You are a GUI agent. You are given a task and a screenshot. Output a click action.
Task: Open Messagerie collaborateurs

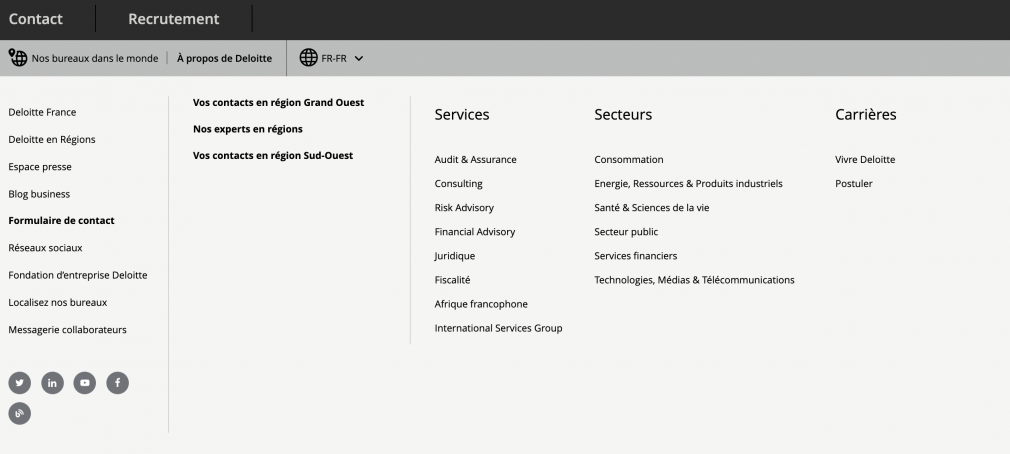click(68, 330)
